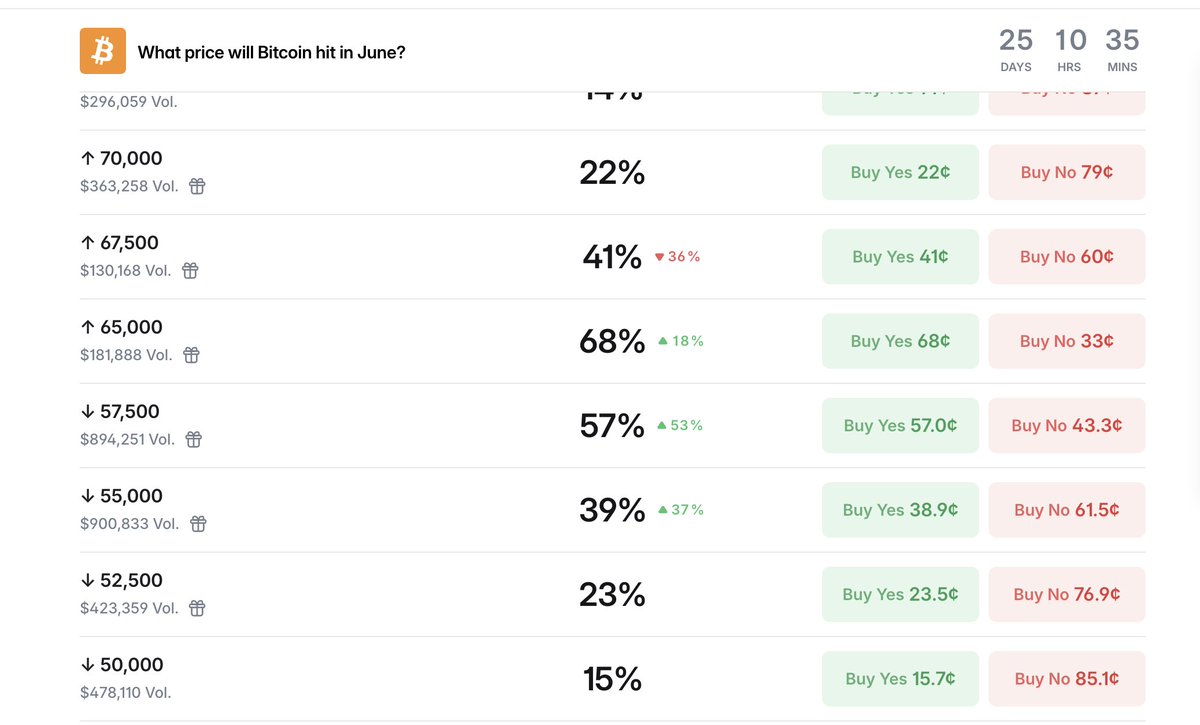Open the ↓ 57,500 market row
Viewport: 1200px width, 725px height.
pos(612,425)
